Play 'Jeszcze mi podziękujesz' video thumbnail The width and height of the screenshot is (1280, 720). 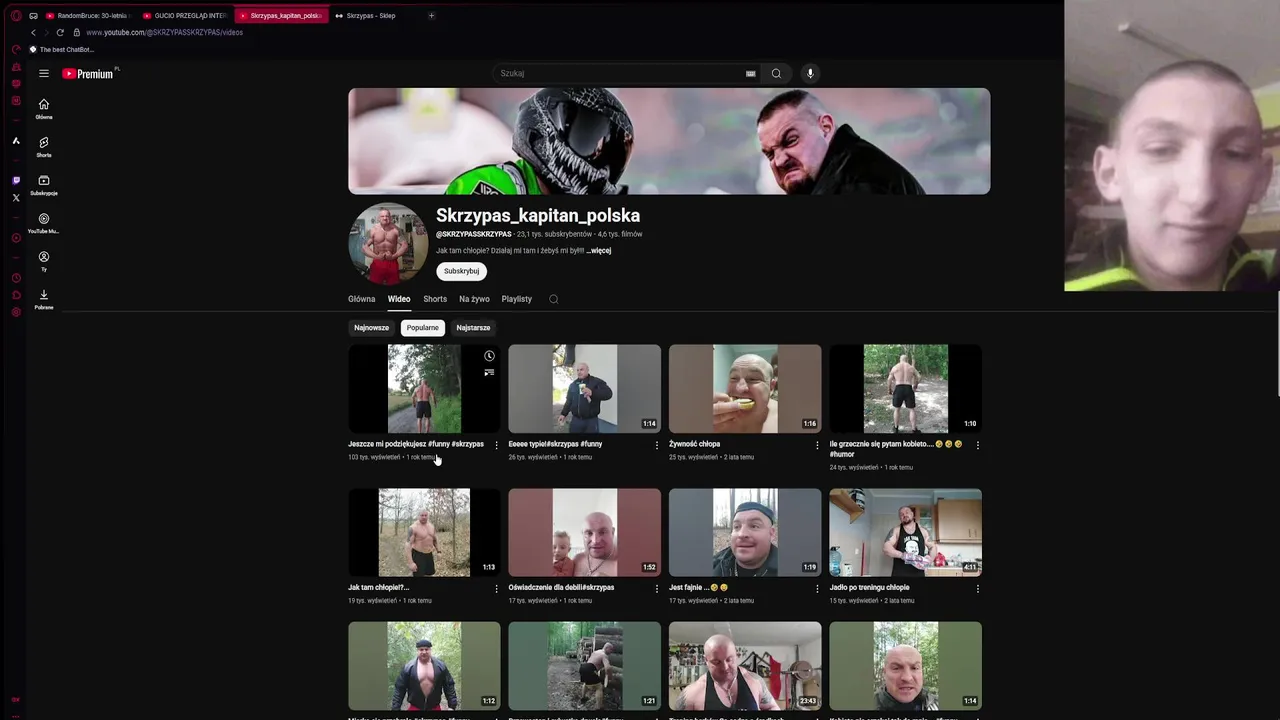[424, 389]
